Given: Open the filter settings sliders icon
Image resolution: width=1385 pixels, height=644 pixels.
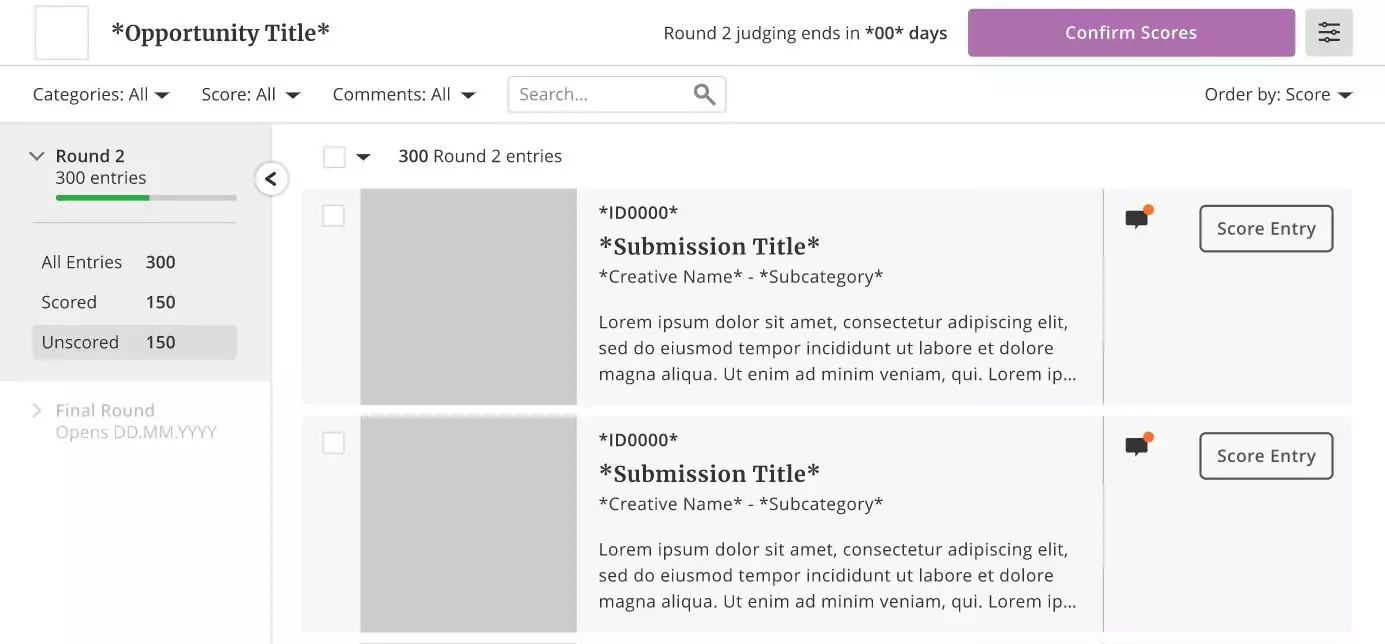Looking at the screenshot, I should tap(1329, 33).
